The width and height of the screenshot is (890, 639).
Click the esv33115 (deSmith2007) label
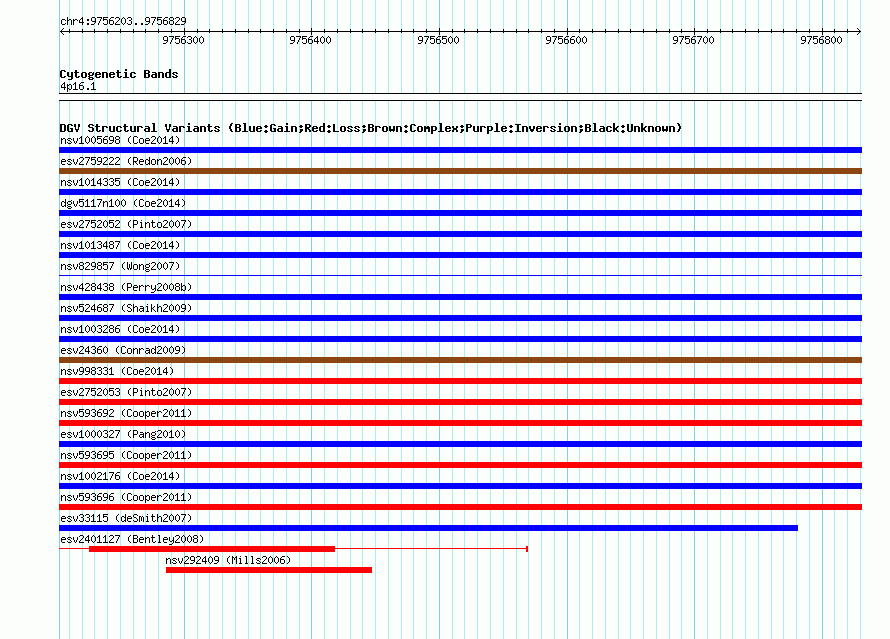tap(126, 518)
